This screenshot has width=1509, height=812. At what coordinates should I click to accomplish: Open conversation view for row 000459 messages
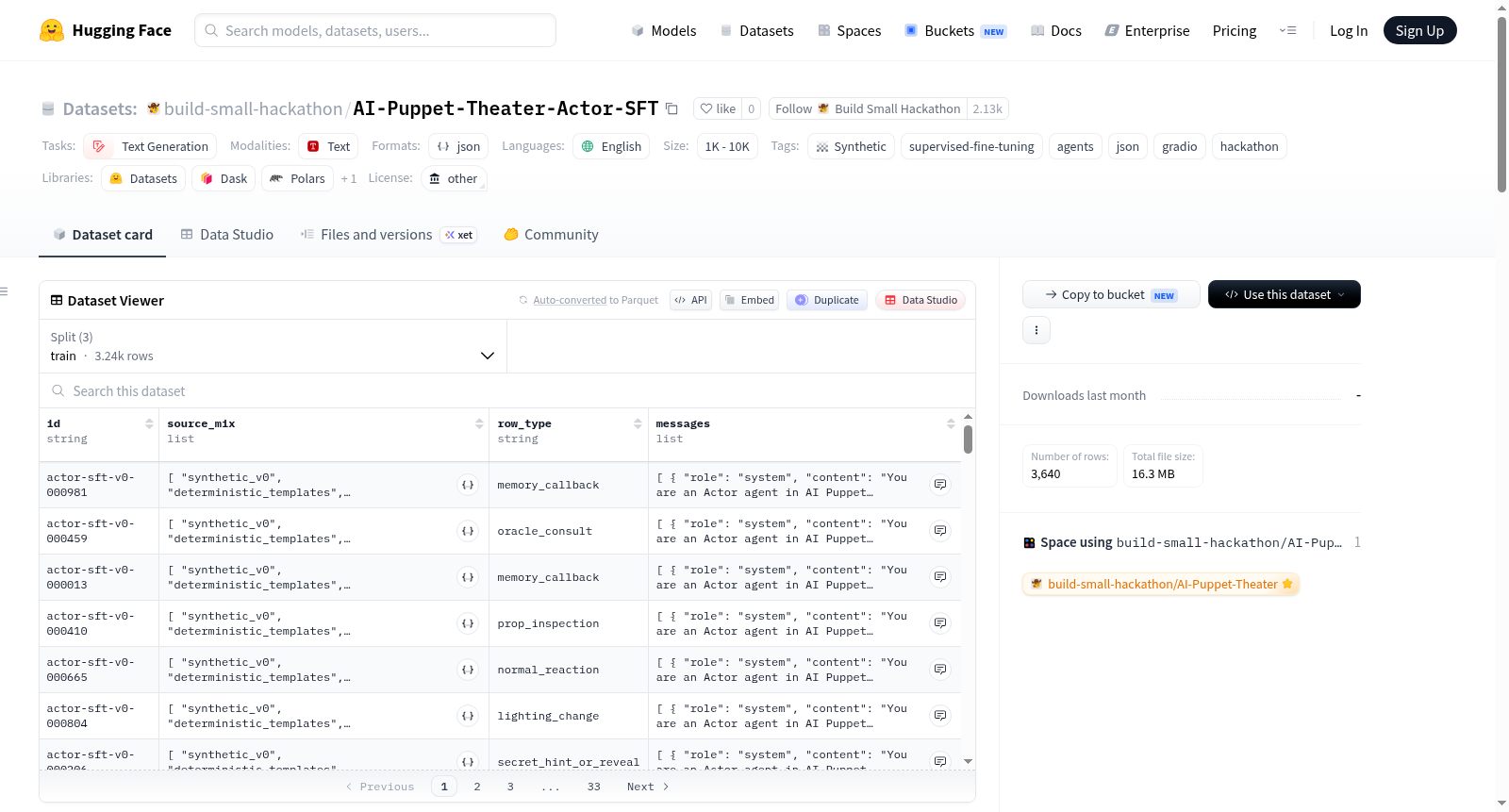940,531
